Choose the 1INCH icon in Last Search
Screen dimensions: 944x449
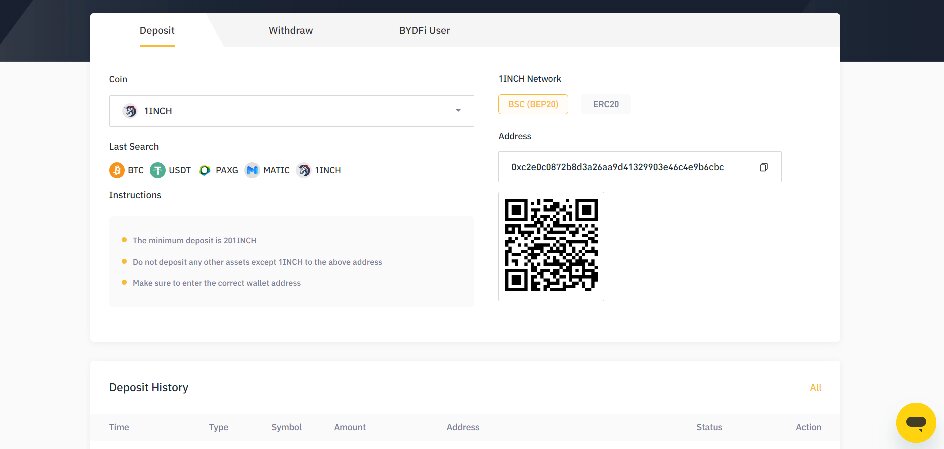304,170
